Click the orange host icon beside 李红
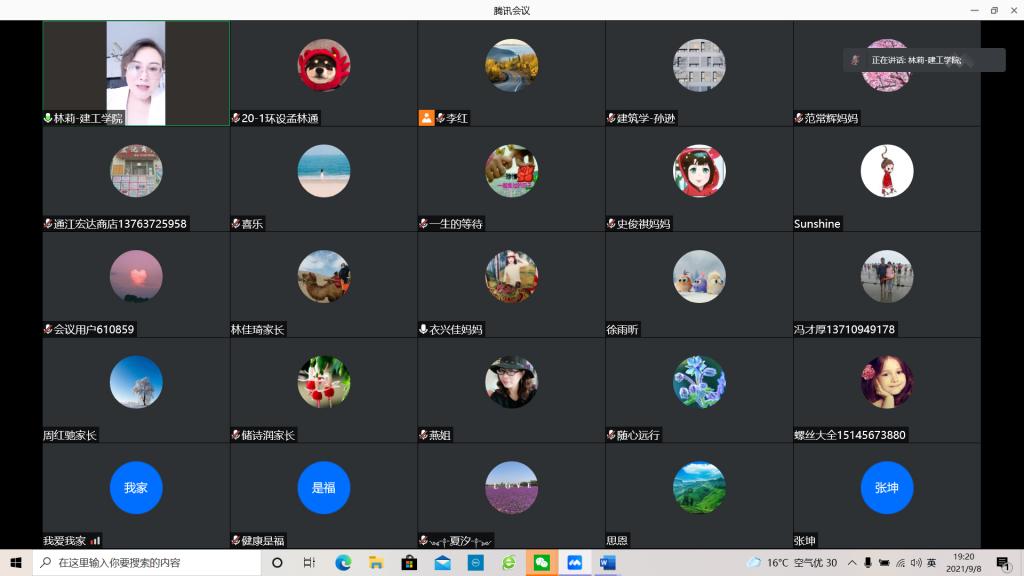 pyautogui.click(x=427, y=118)
